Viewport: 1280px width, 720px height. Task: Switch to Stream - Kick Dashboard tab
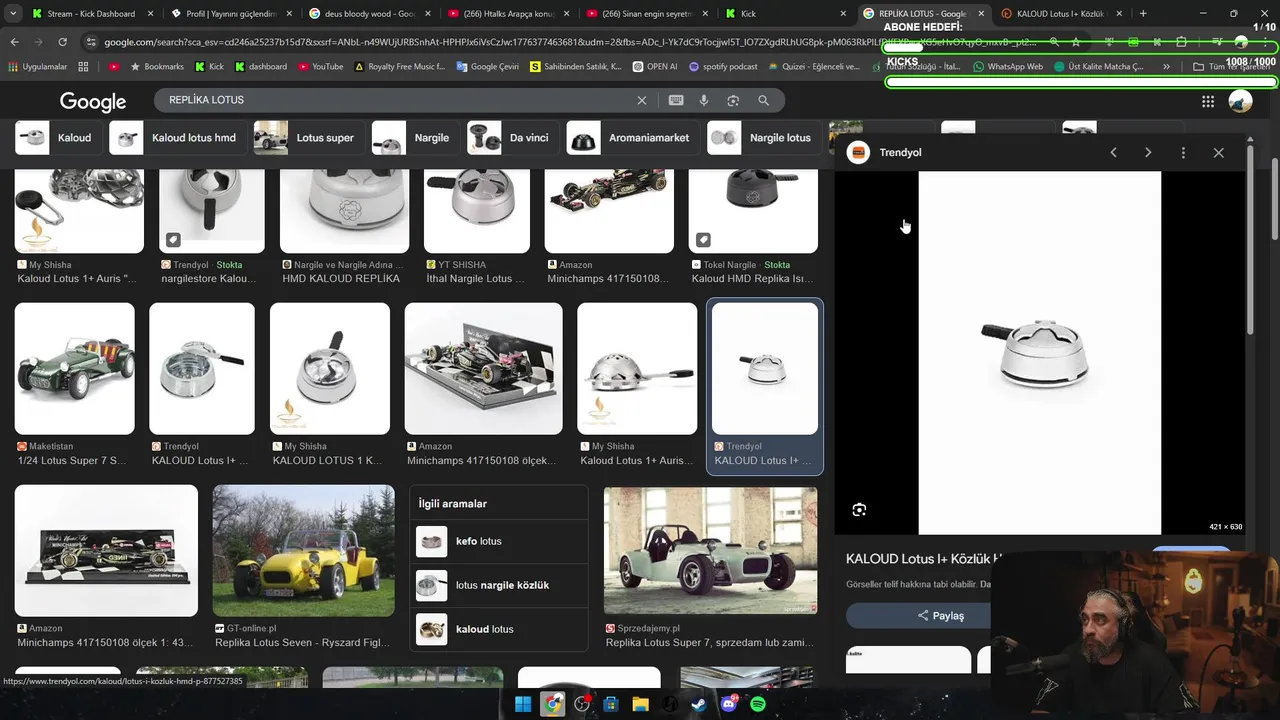click(90, 14)
